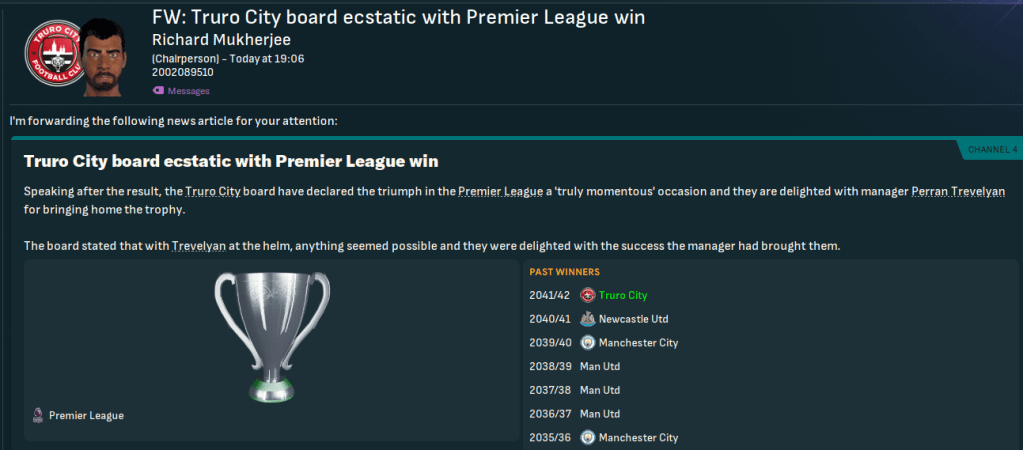The height and width of the screenshot is (450, 1023).
Task: Click the small Premier League logo icon
Action: point(38,415)
